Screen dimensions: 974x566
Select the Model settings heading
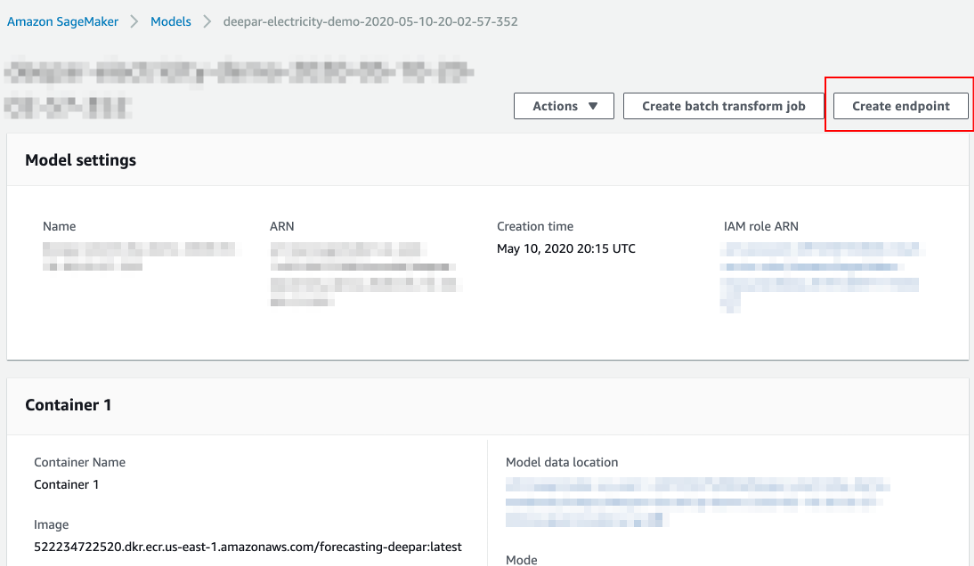coord(81,160)
